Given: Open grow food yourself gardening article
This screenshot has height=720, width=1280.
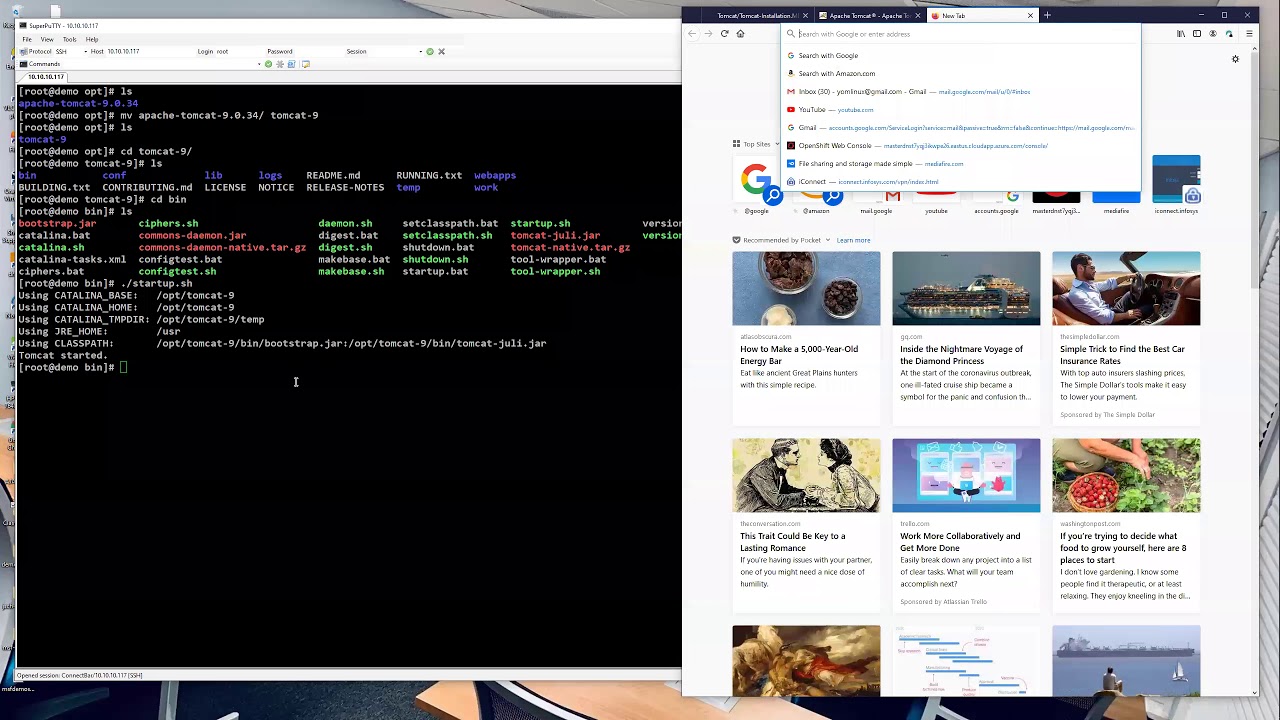Looking at the screenshot, I should click(x=1126, y=525).
